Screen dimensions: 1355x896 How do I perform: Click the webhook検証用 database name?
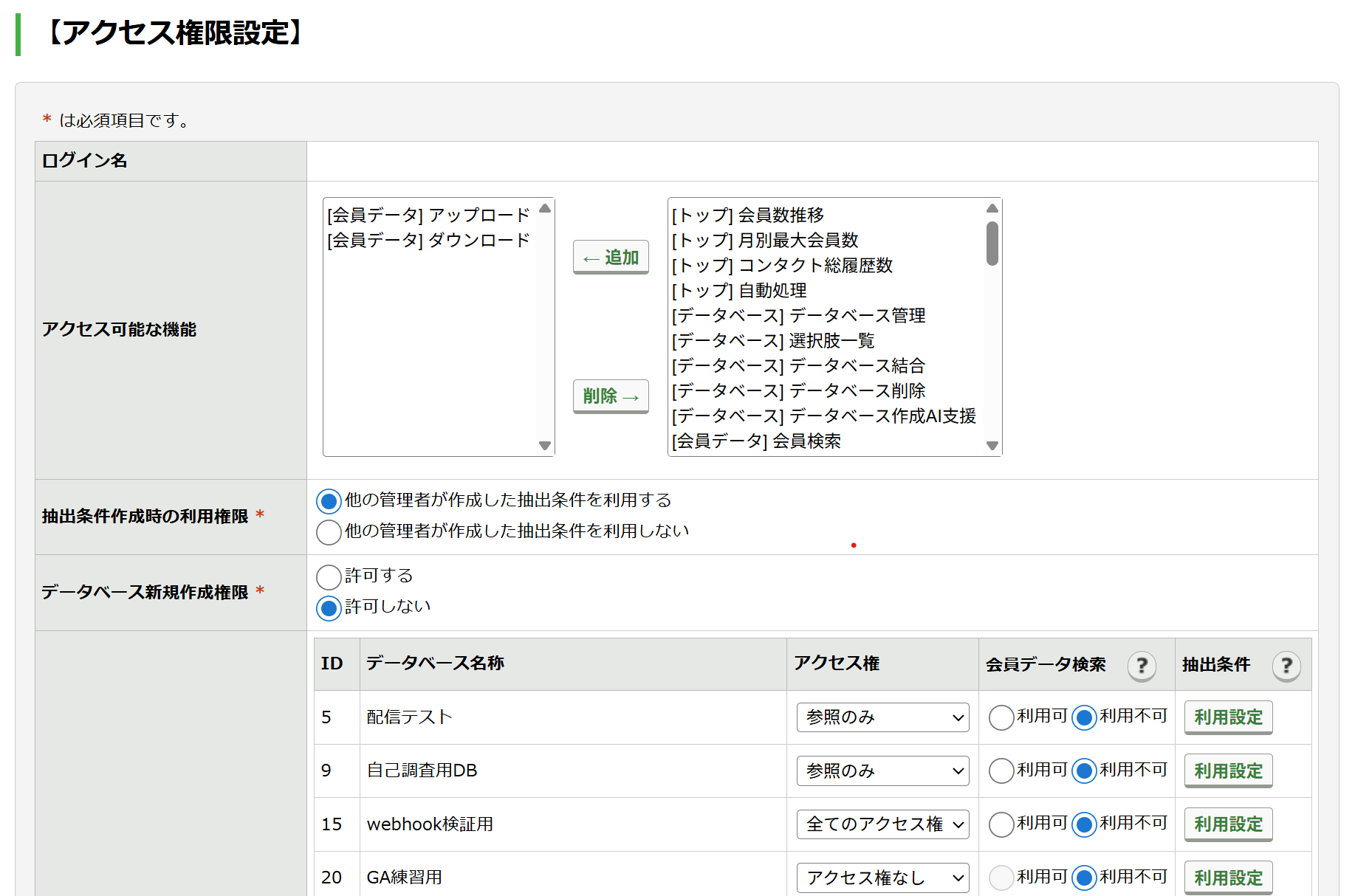point(430,824)
